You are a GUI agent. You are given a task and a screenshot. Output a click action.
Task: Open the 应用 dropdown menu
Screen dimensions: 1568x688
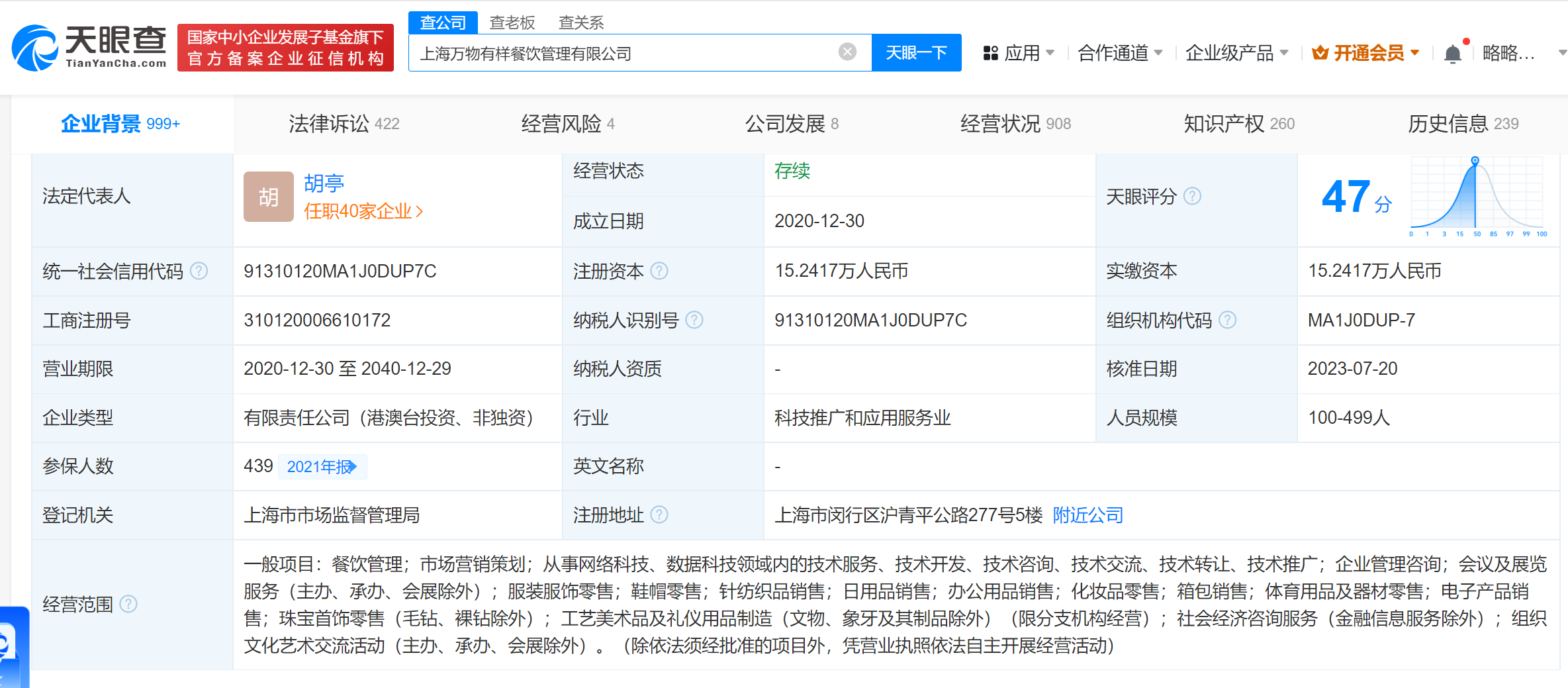[1019, 53]
